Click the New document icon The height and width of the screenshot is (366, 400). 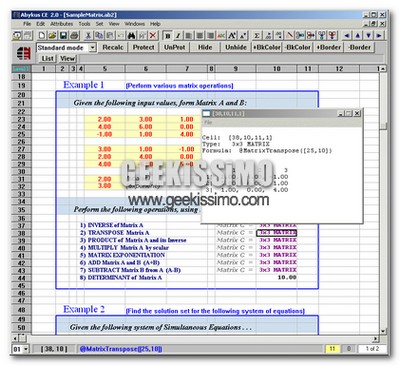click(41, 35)
